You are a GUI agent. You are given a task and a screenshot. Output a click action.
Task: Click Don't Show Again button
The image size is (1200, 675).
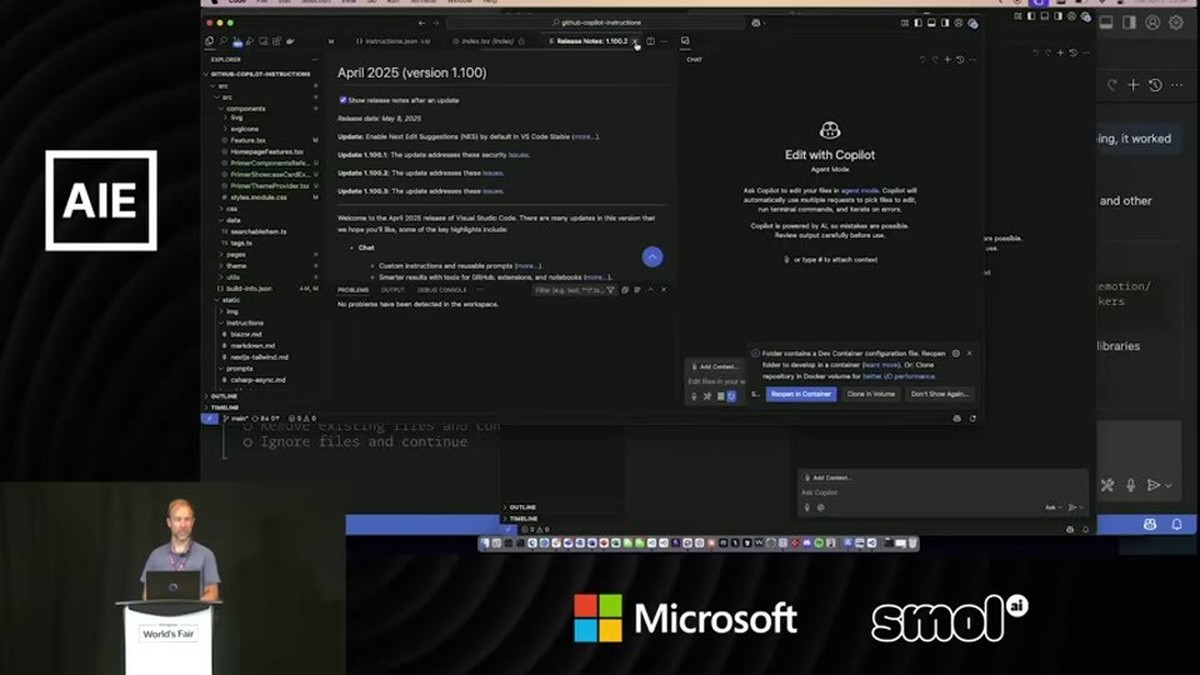pyautogui.click(x=940, y=394)
